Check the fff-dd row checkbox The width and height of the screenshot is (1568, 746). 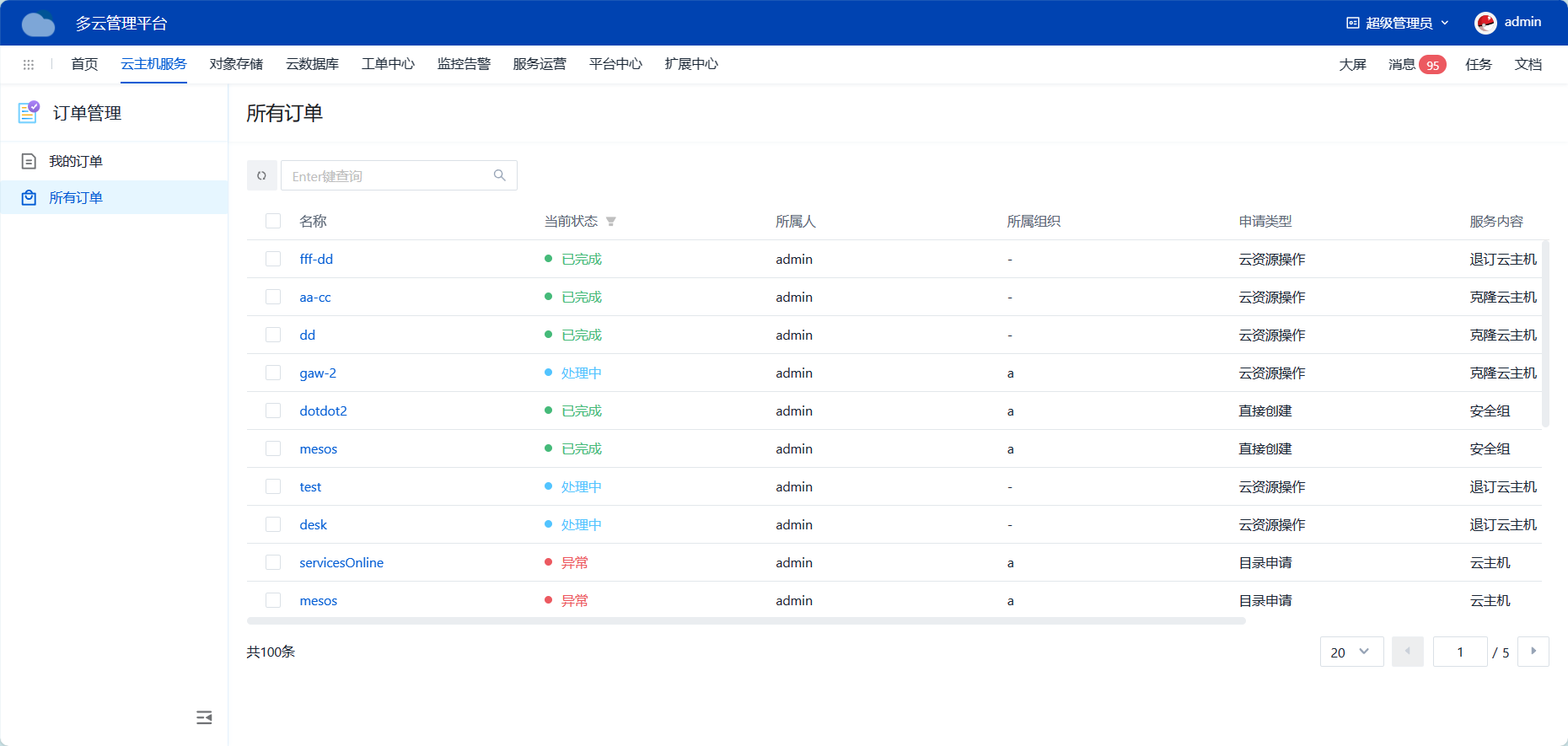click(273, 259)
